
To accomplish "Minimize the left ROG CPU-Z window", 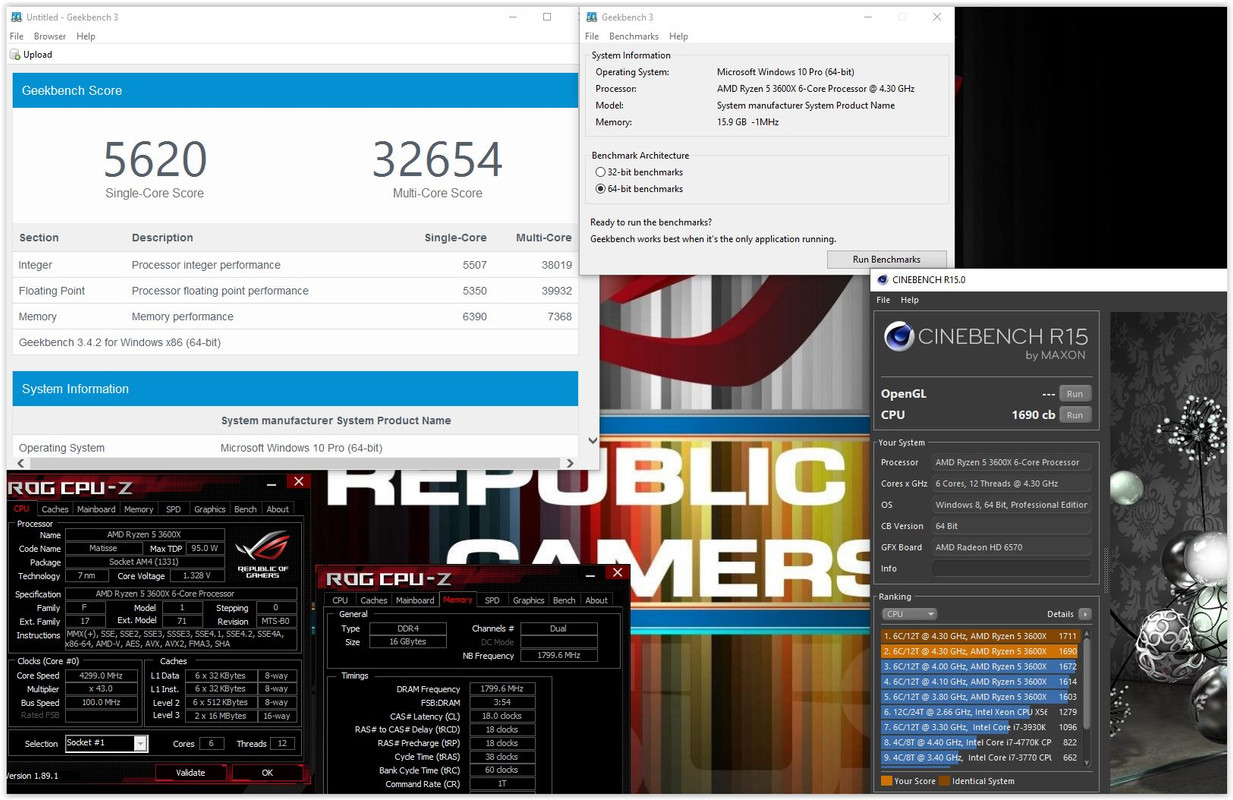I will tap(272, 484).
